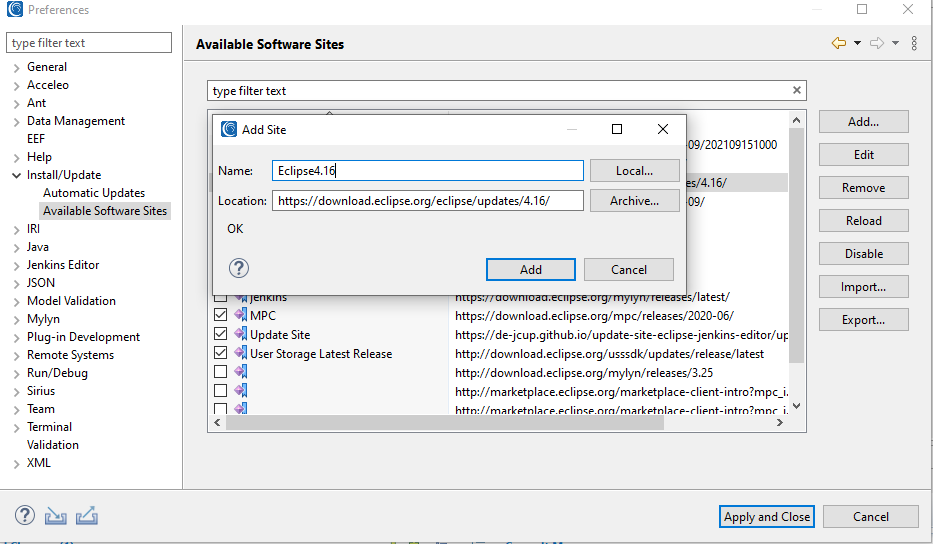Viewport: 933px width, 544px height.
Task: Expand the Help preferences node
Action: (17, 158)
